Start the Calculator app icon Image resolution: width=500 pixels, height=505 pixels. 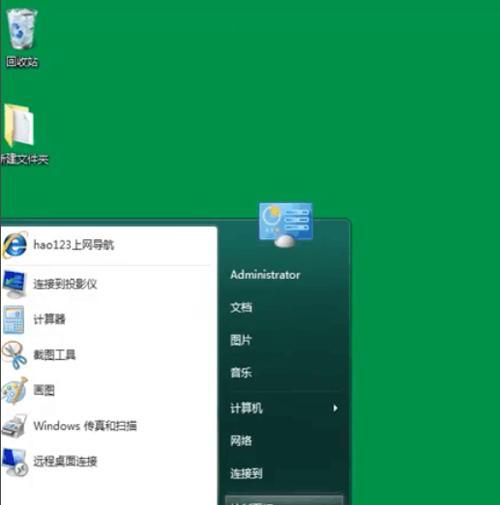[x=14, y=319]
